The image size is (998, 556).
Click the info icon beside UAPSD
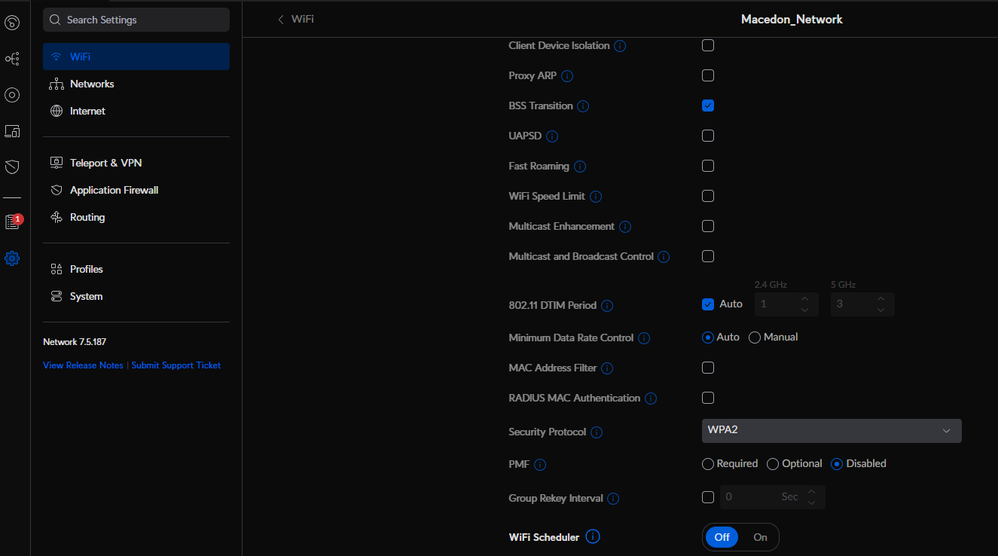[552, 136]
